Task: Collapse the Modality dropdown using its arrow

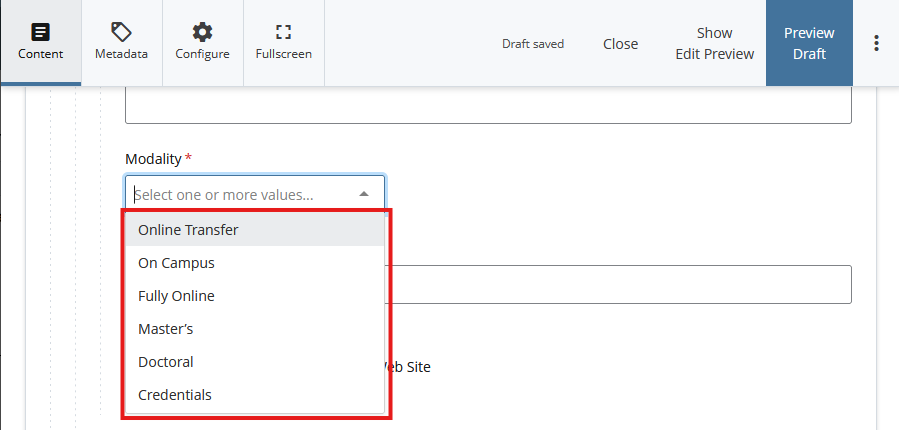Action: (x=364, y=194)
